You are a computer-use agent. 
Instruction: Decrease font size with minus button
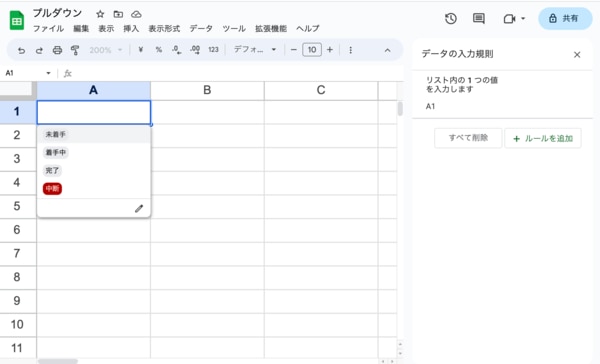294,50
